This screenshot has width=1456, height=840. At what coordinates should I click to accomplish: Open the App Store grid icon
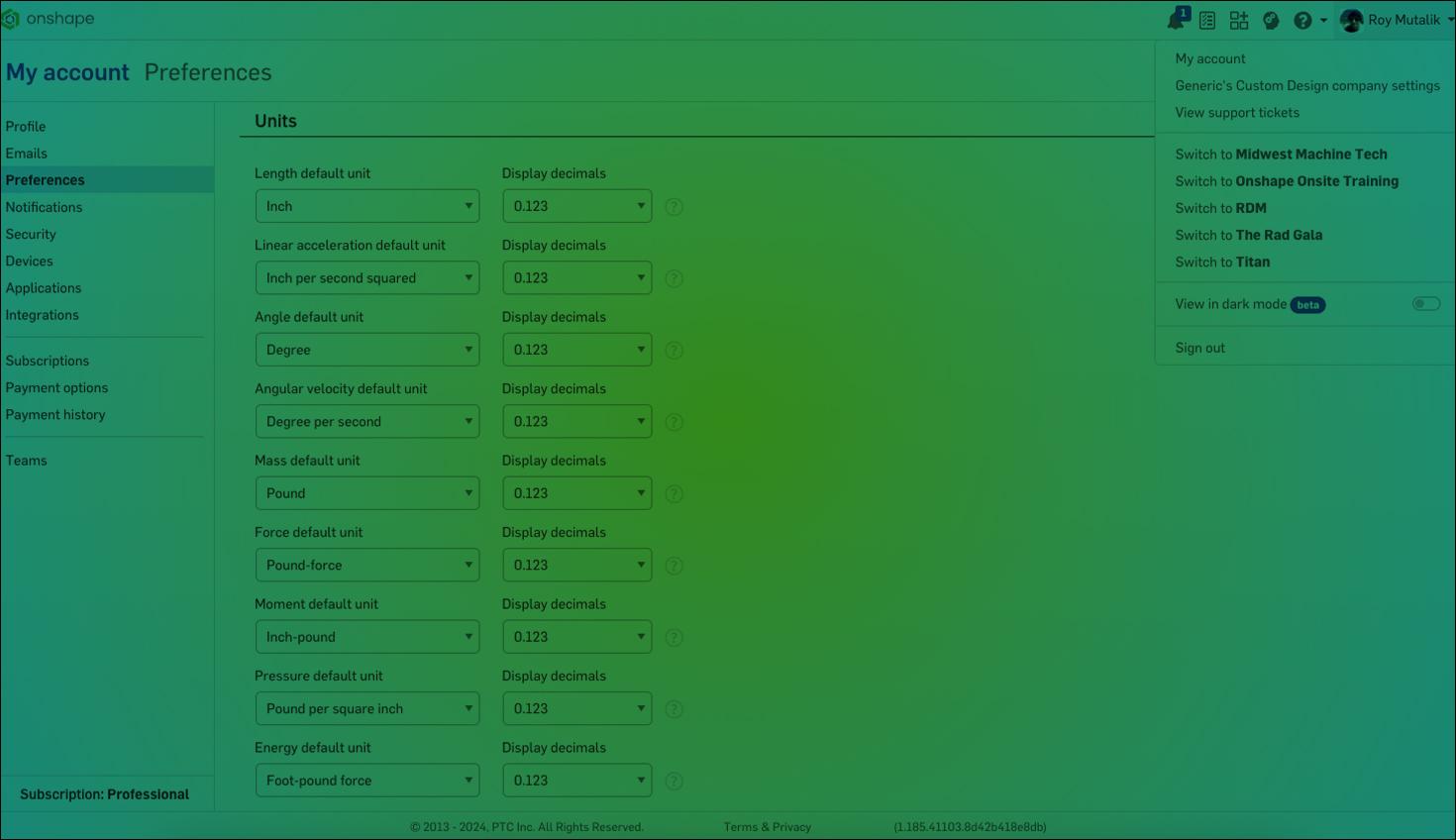pos(1239,20)
